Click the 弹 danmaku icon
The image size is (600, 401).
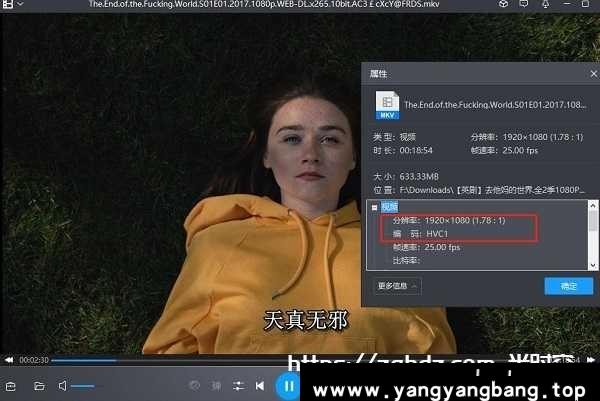click(x=217, y=386)
